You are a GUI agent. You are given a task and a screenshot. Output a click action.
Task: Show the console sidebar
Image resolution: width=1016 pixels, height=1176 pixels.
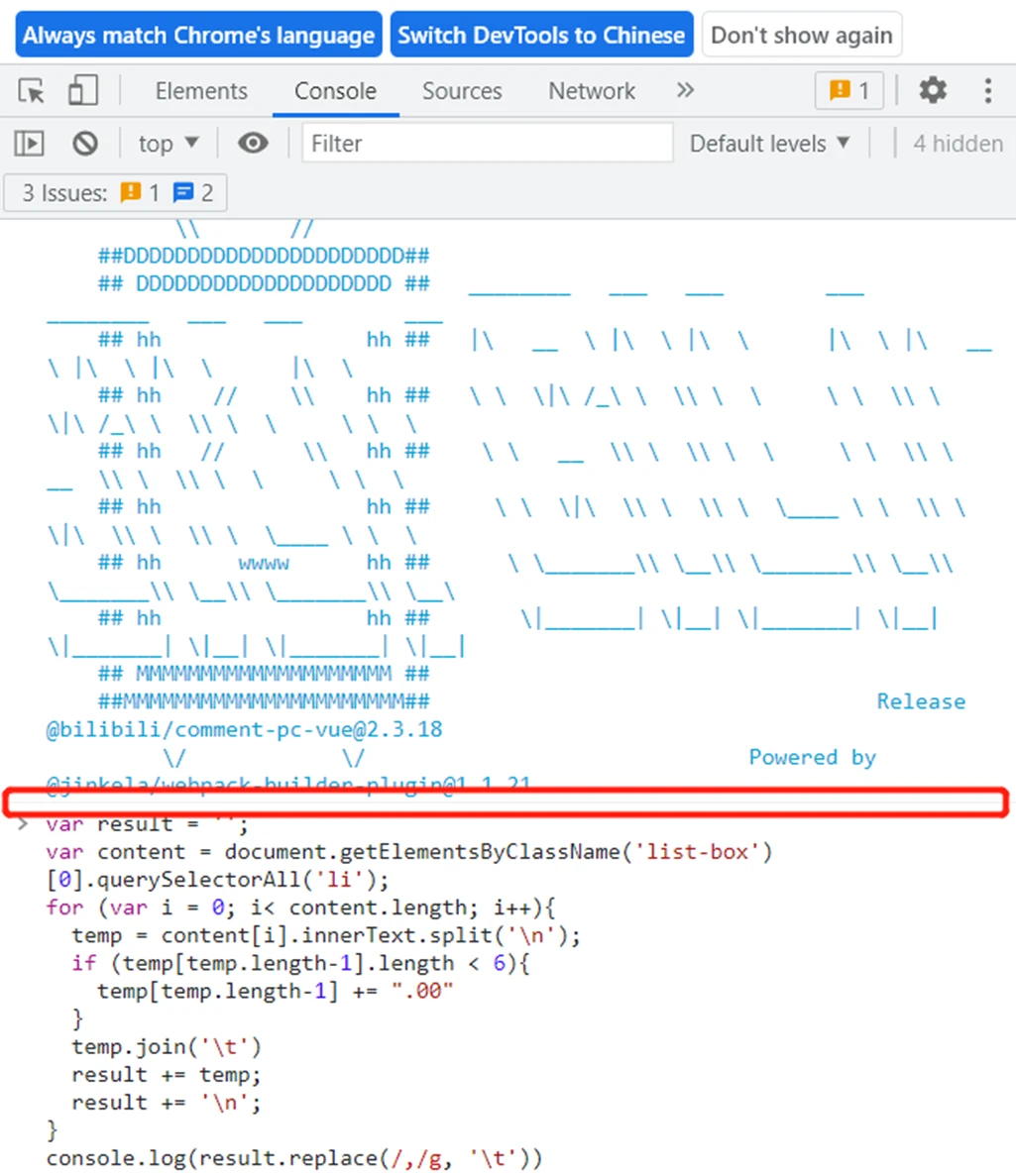[x=30, y=144]
